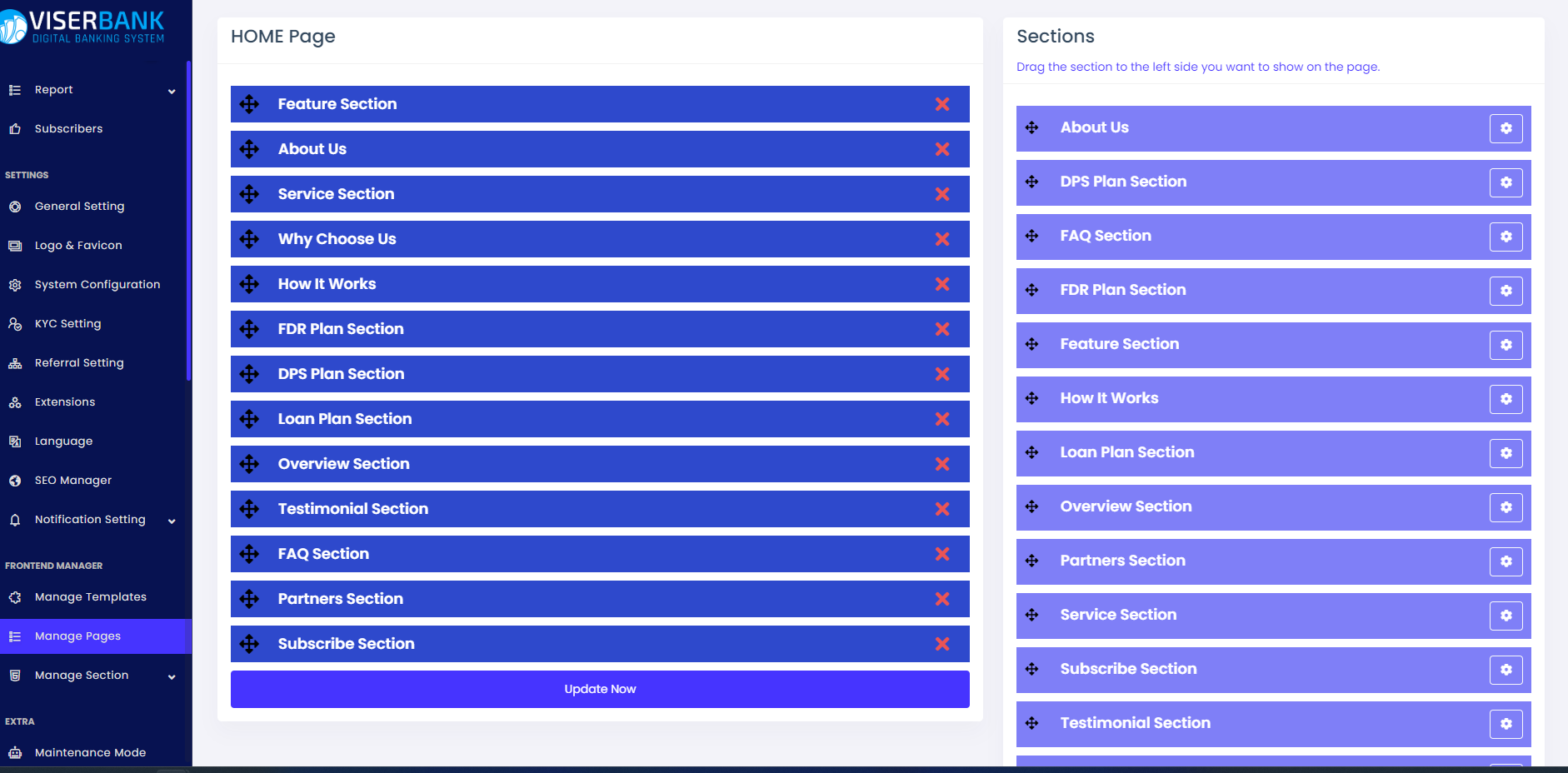Click move handle icon on Service Section row
This screenshot has width=1568, height=773.
tap(249, 194)
